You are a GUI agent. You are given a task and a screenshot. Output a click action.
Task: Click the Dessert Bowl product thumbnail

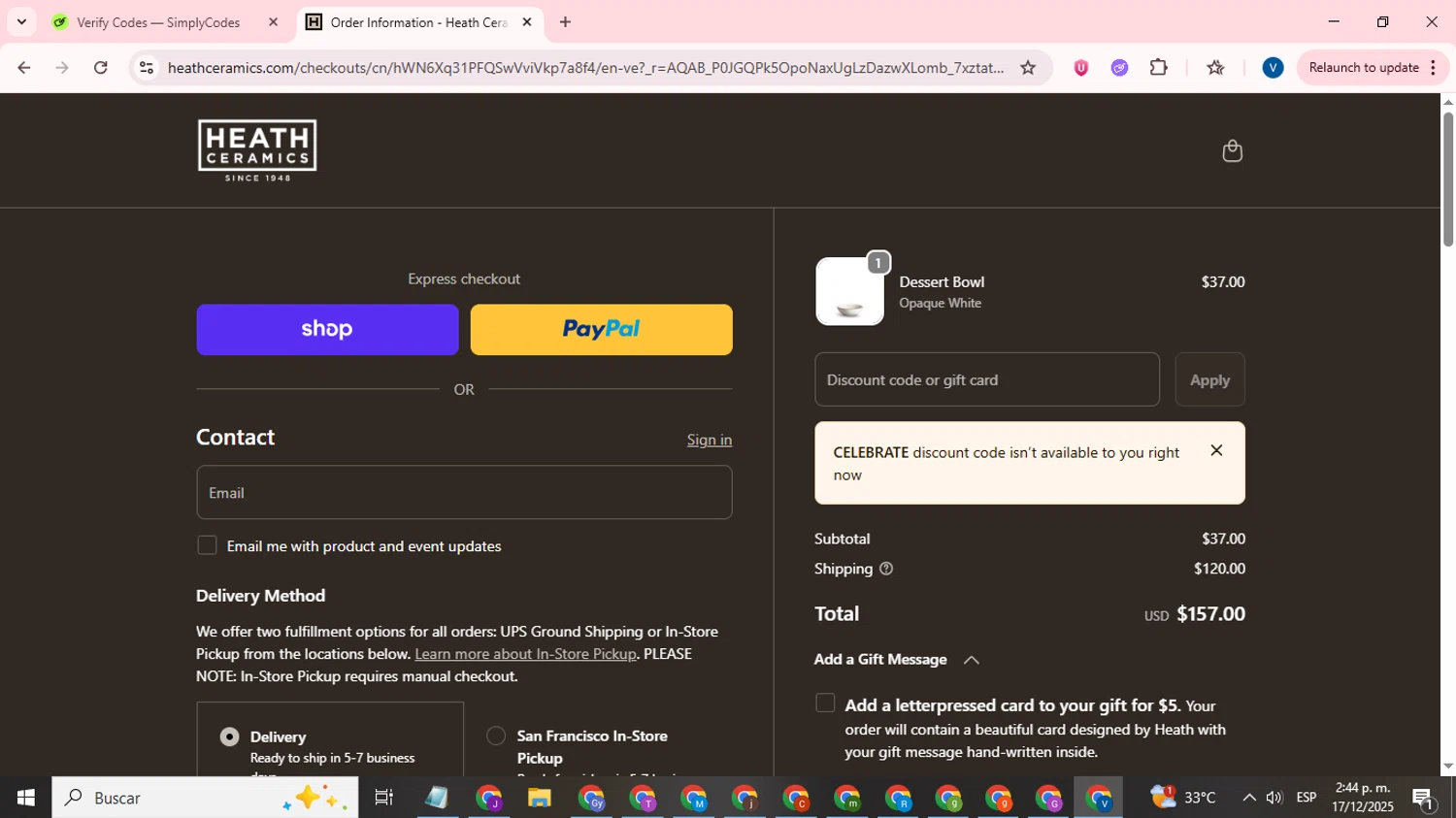850,291
